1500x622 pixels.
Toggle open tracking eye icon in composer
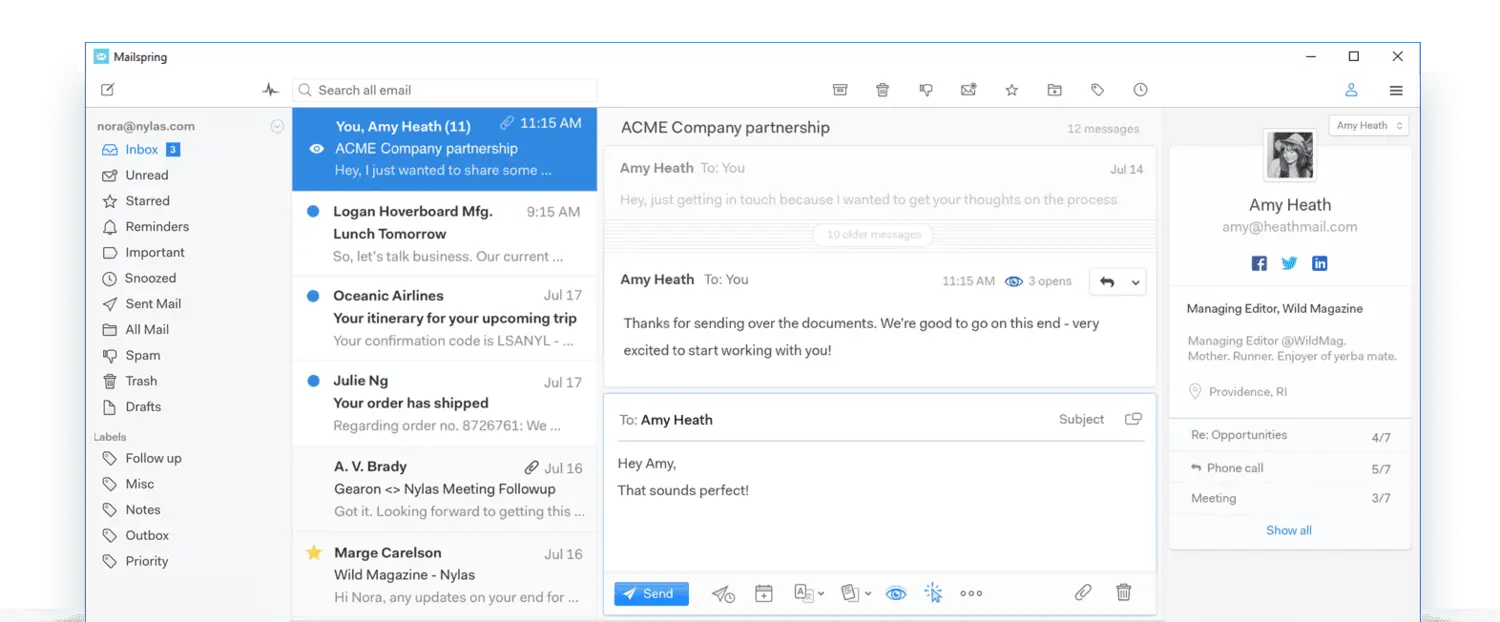coord(896,594)
